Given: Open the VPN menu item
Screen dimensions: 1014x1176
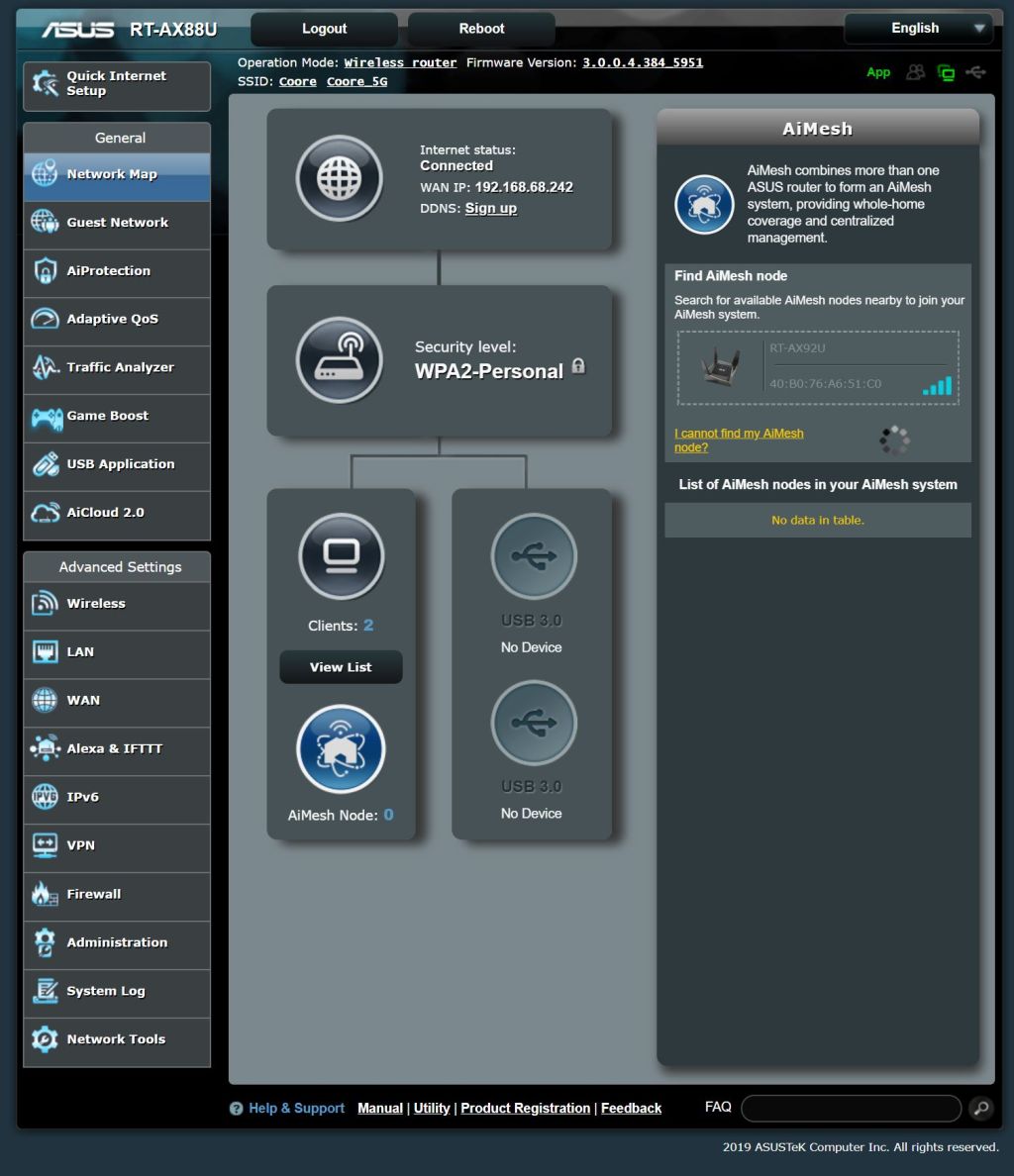Looking at the screenshot, I should tap(117, 848).
